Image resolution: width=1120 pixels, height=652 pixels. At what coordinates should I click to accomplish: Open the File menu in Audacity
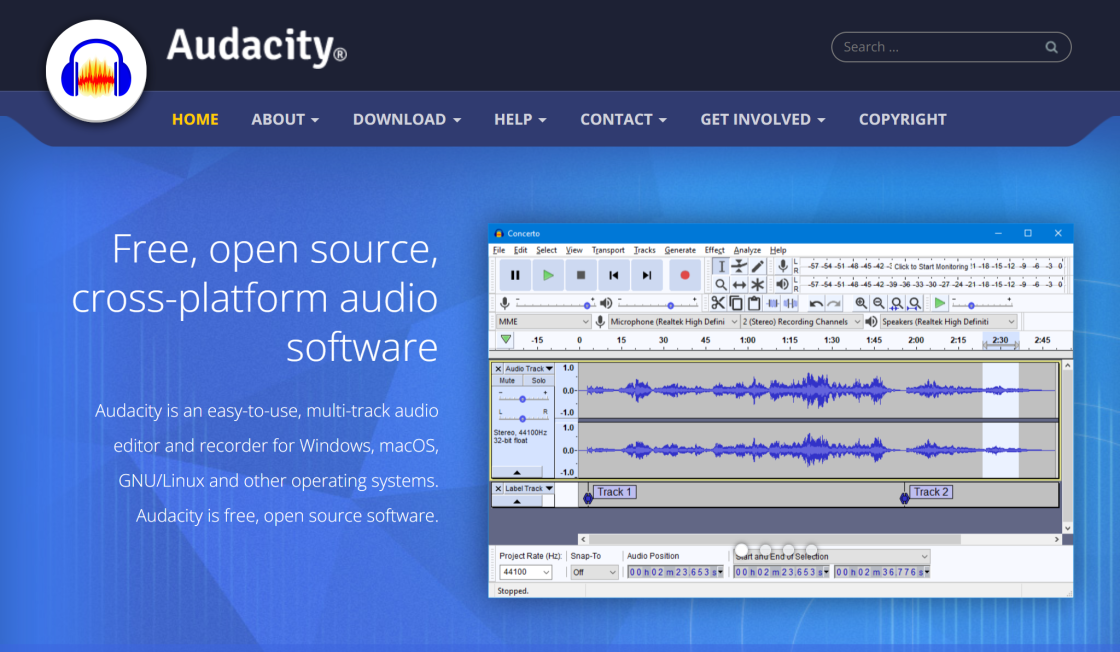[x=499, y=250]
